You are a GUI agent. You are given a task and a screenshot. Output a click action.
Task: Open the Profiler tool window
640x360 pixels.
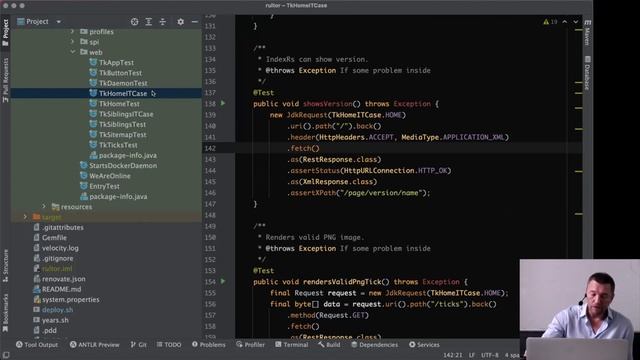pos(250,345)
